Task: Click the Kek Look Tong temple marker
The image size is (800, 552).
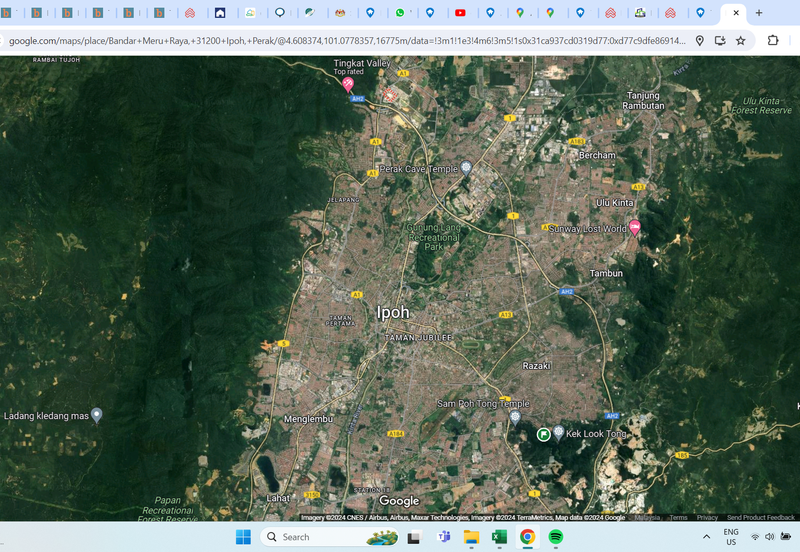Action: (x=559, y=433)
